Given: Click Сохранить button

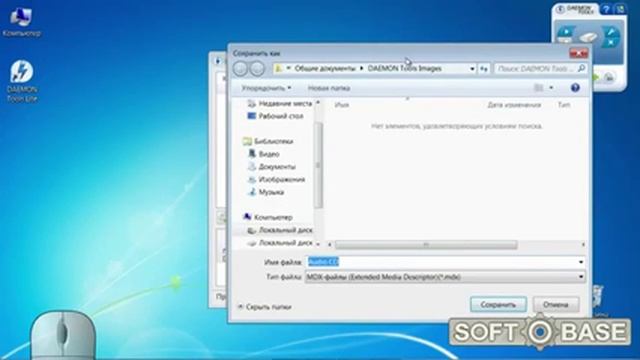Looking at the screenshot, I should coord(498,304).
